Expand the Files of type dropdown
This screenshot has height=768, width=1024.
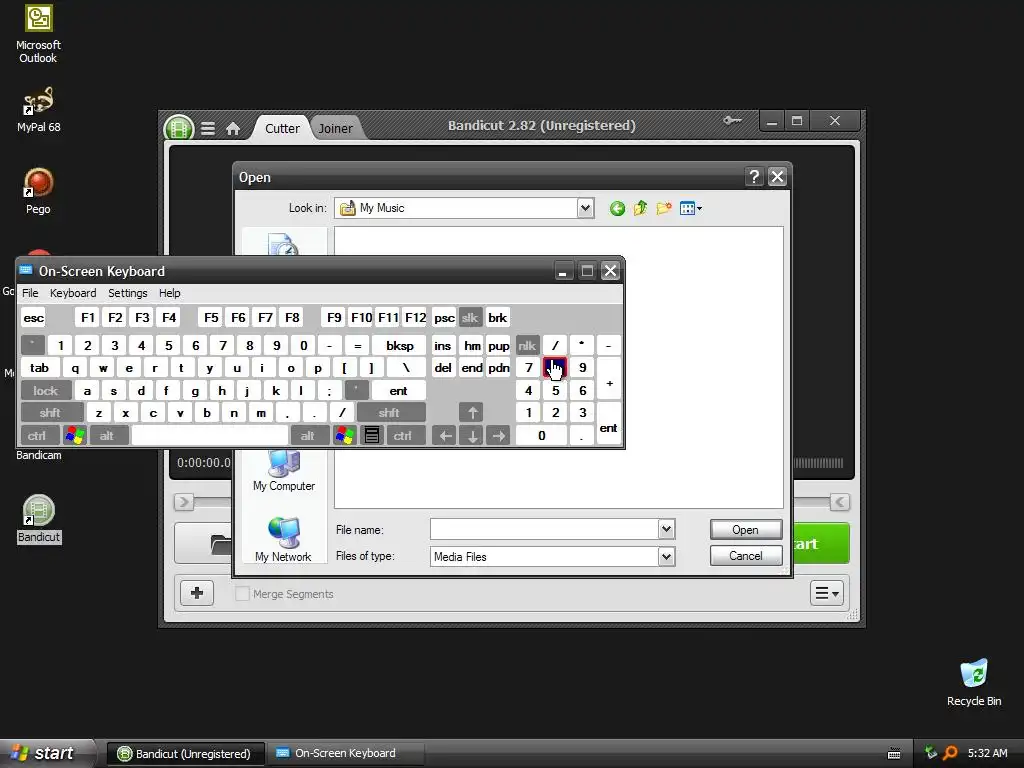(x=666, y=556)
